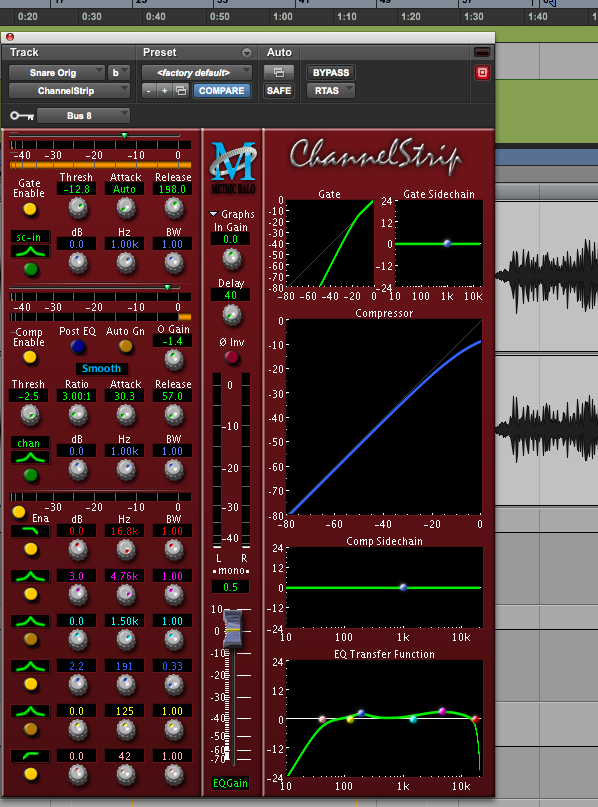Collapse the Graphs disclosure triangle
The image size is (598, 807).
point(213,214)
